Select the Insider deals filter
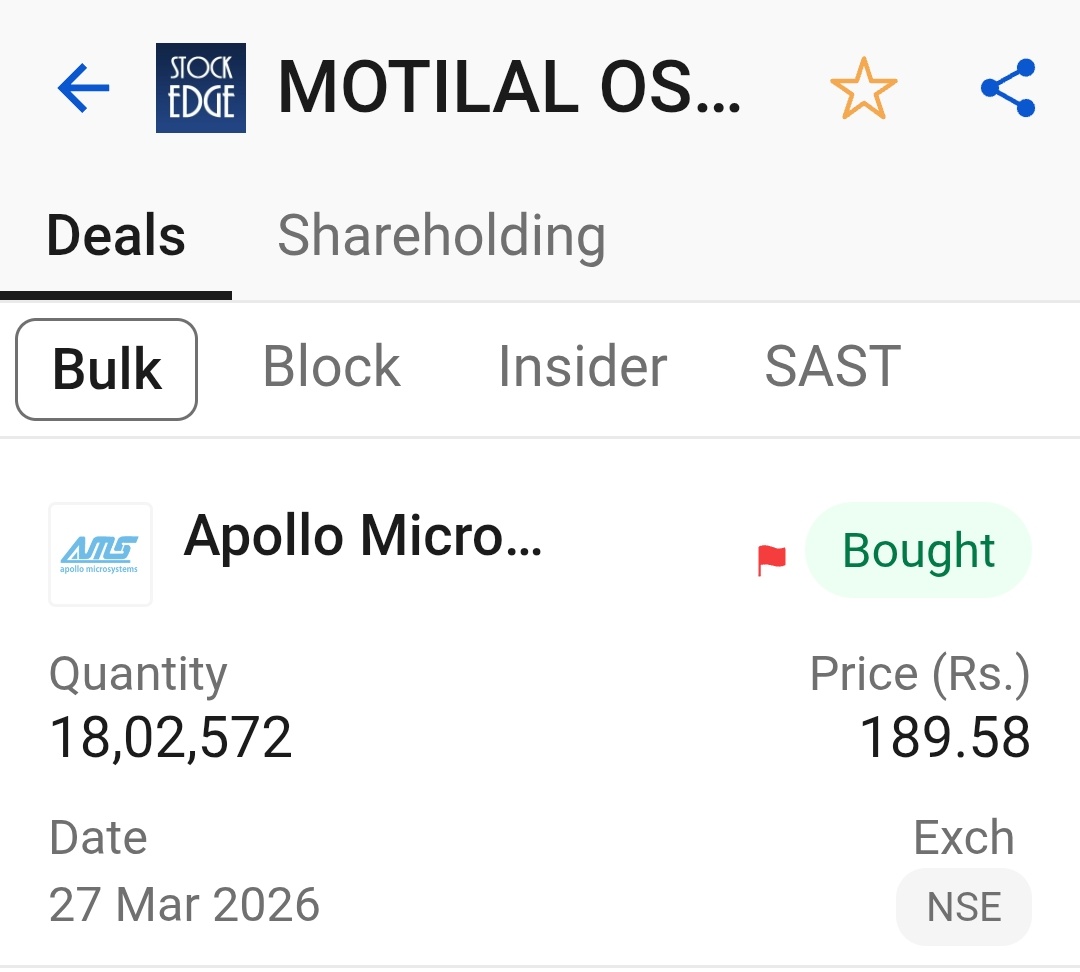The height and width of the screenshot is (972, 1080). pos(582,367)
